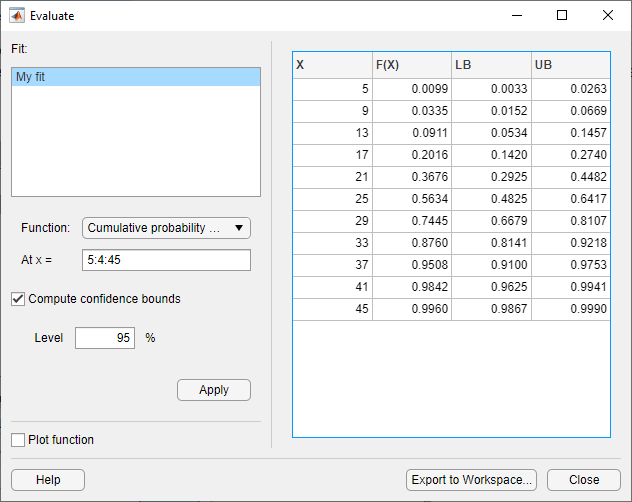The image size is (632, 502).
Task: Click the confidence Level input field
Action: [105, 338]
